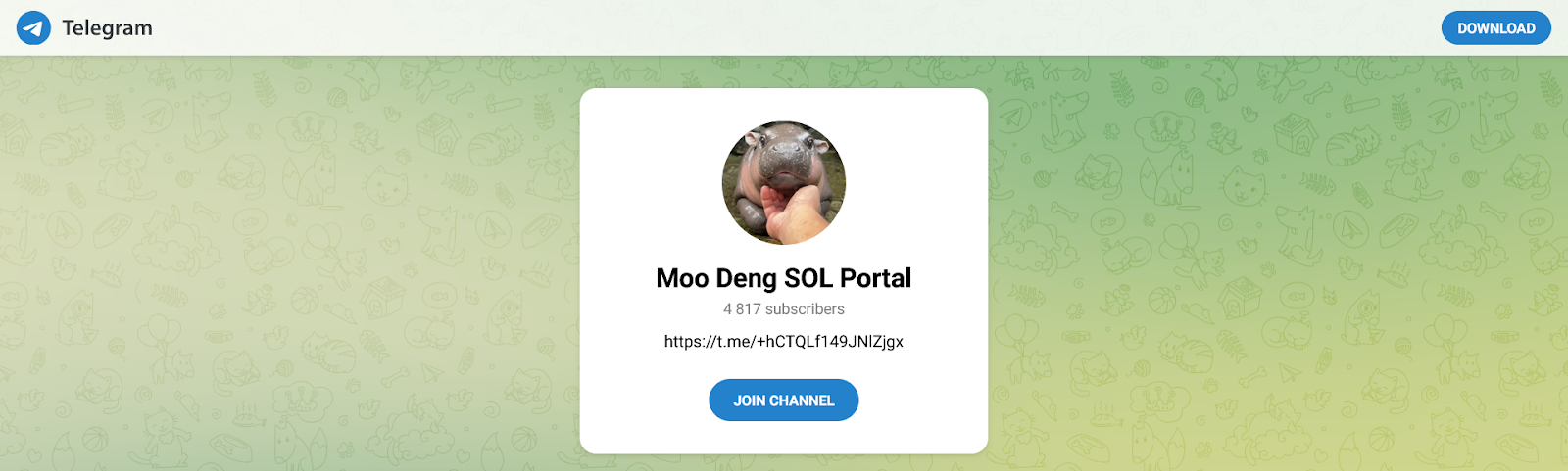Click the word Portal in the channel title

pos(875,278)
